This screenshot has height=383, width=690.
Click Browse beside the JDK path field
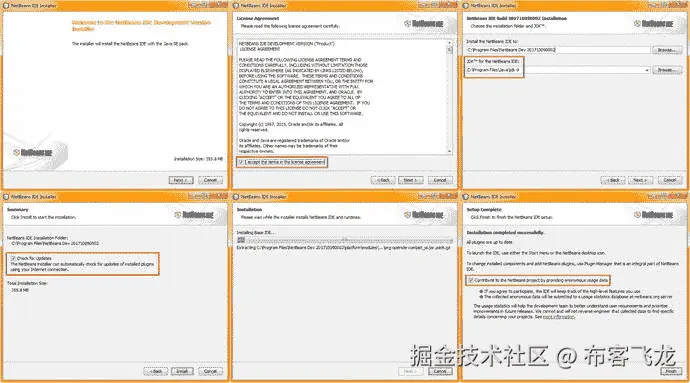point(667,70)
